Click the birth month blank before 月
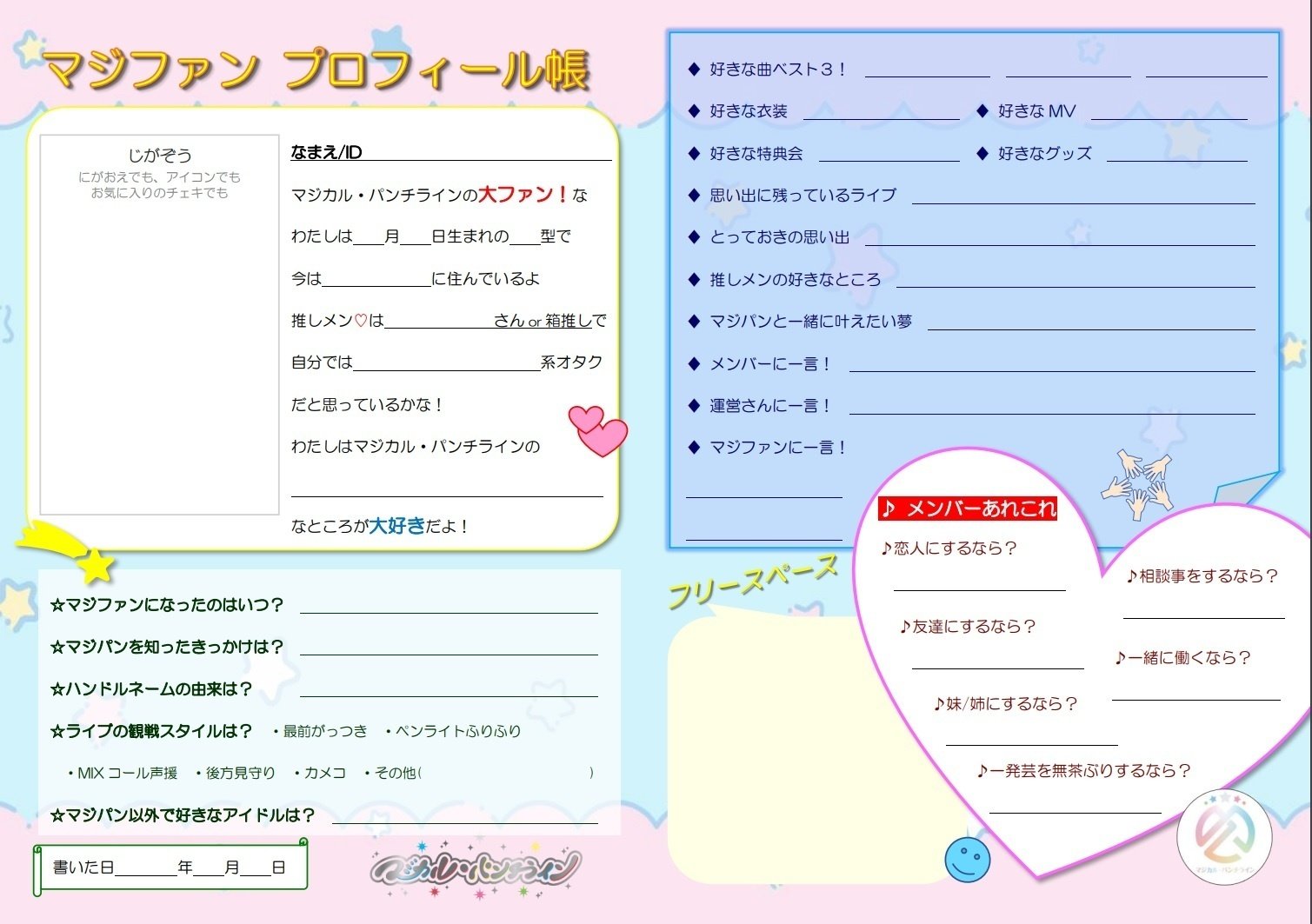Image resolution: width=1312 pixels, height=924 pixels. [369, 236]
